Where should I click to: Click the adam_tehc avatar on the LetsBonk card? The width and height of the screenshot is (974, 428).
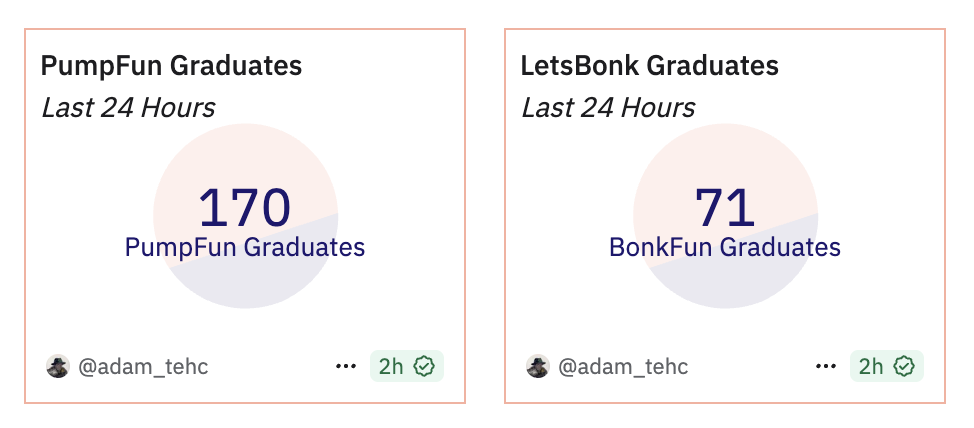click(x=538, y=366)
